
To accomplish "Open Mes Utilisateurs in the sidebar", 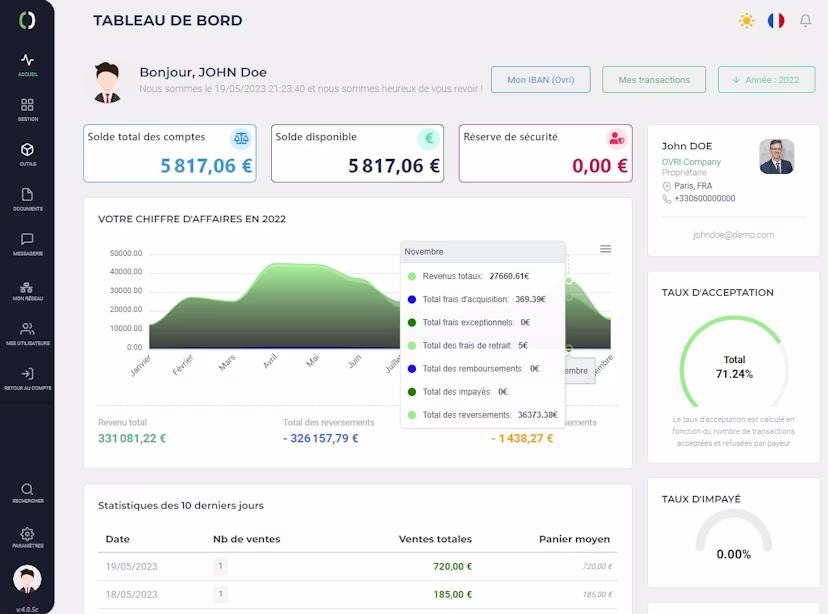I will pyautogui.click(x=27, y=333).
